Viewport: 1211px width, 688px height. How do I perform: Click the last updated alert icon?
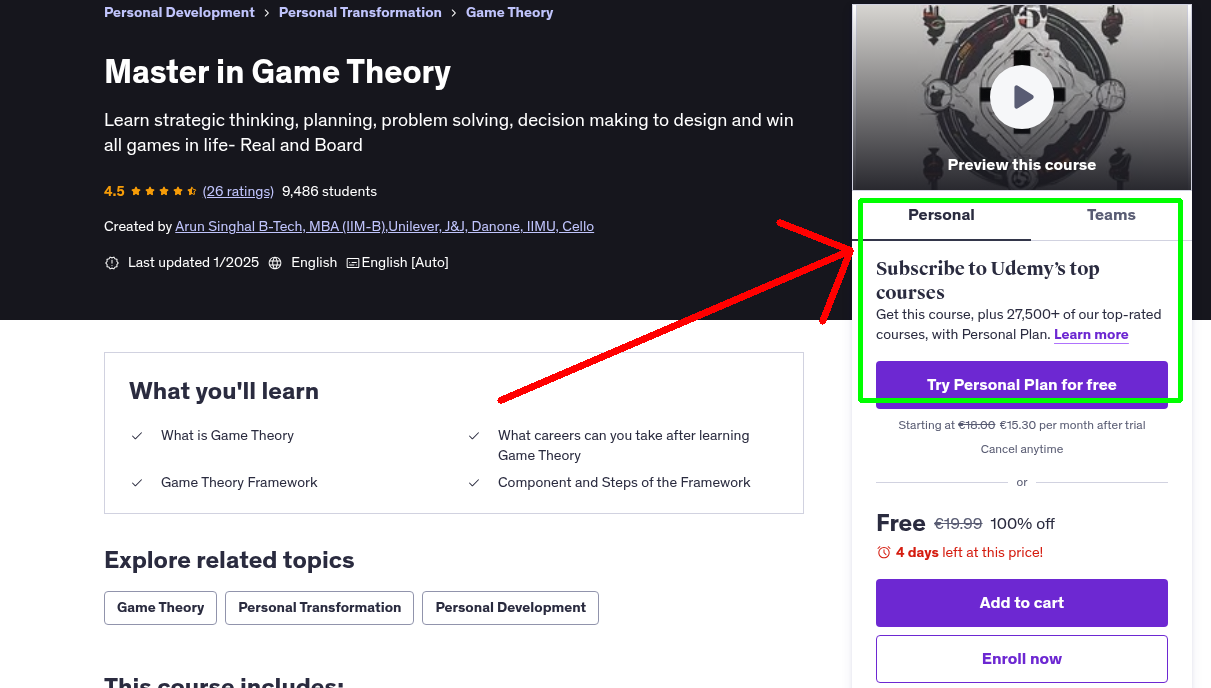[x=112, y=263]
